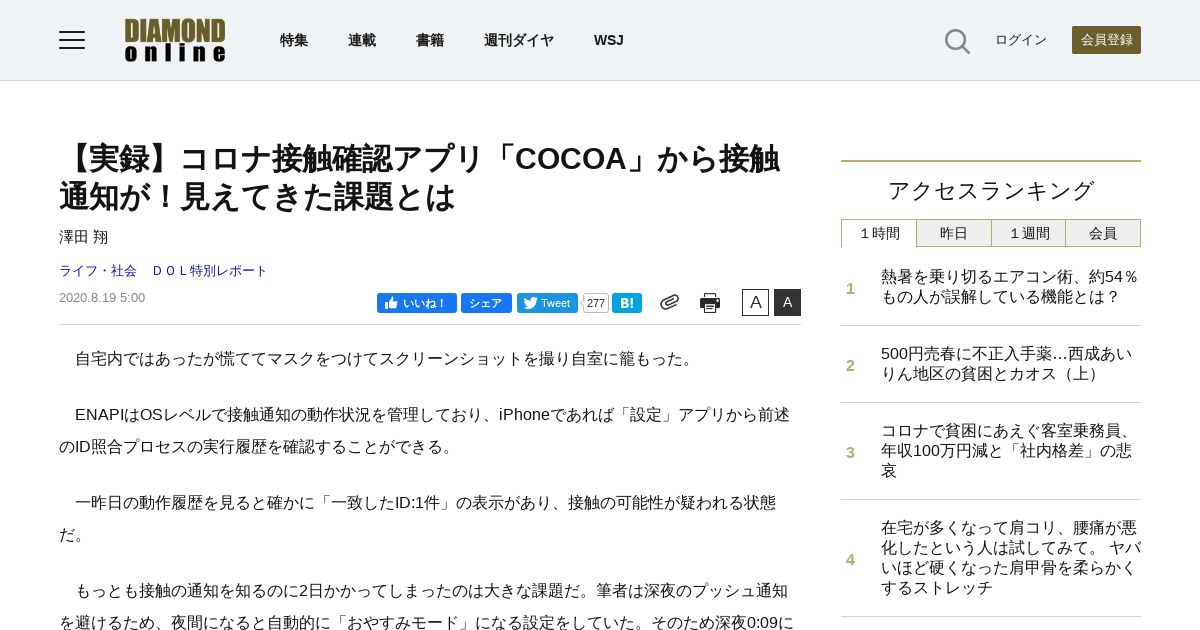The image size is (1200, 630).
Task: Switch ranking to 会員 tab
Action: pyautogui.click(x=1103, y=233)
